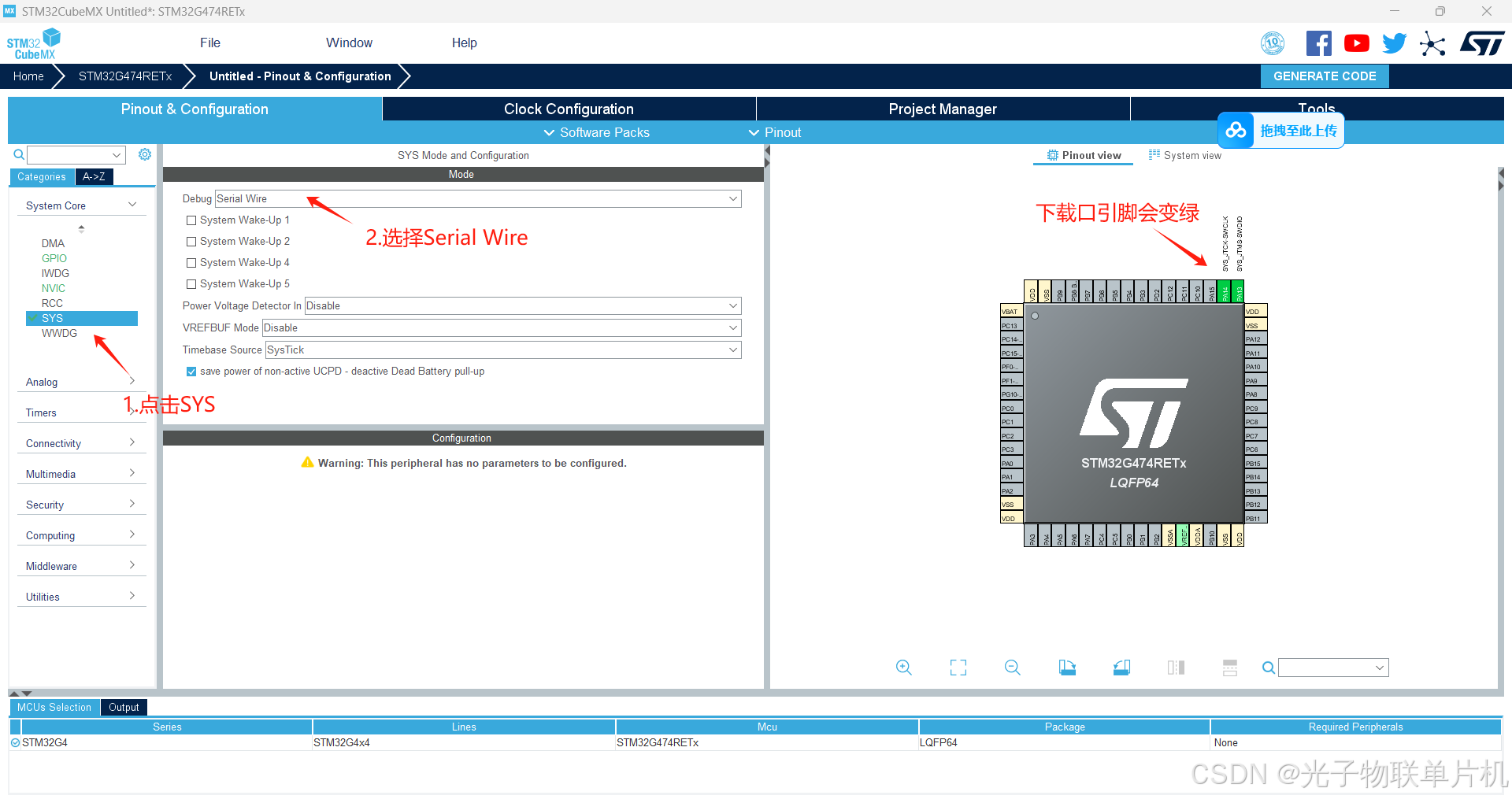
Task: Expand the Utilities category
Action: (81, 597)
